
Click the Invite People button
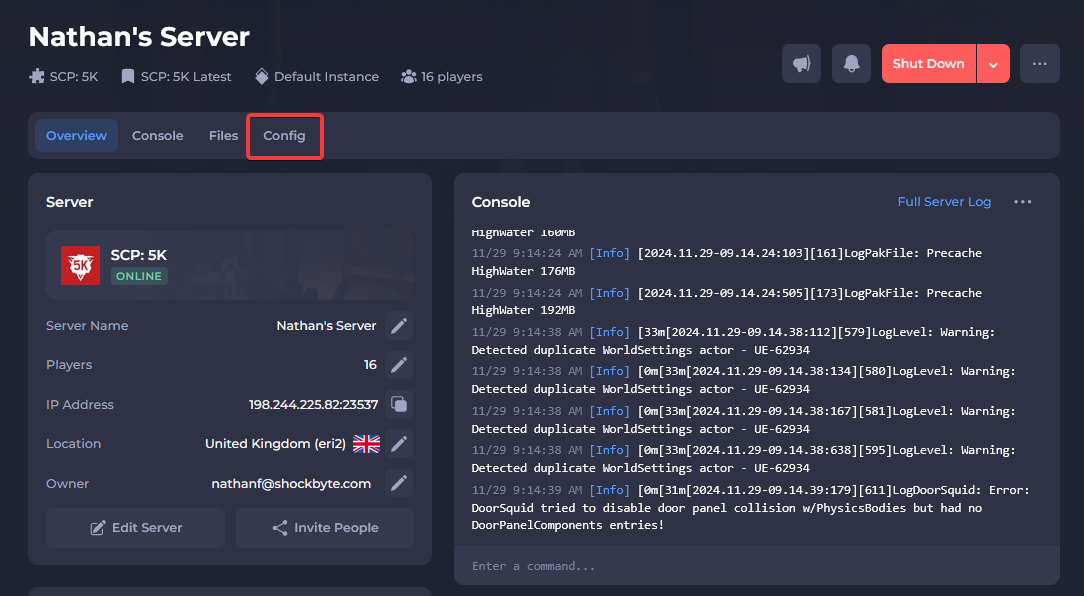325,528
